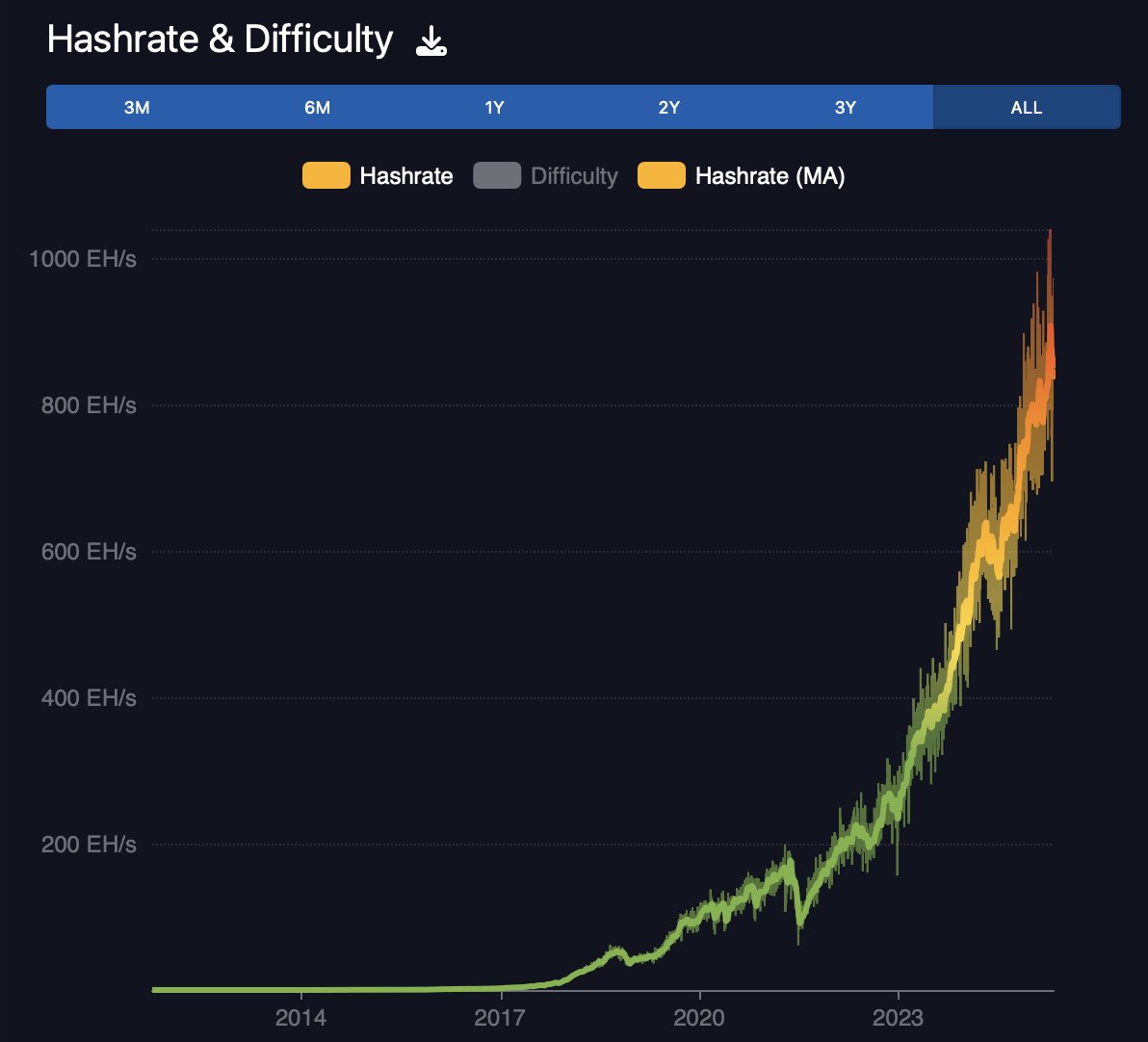Image resolution: width=1148 pixels, height=1042 pixels.
Task: Click the 2014 label on the x-axis
Action: [x=302, y=1018]
